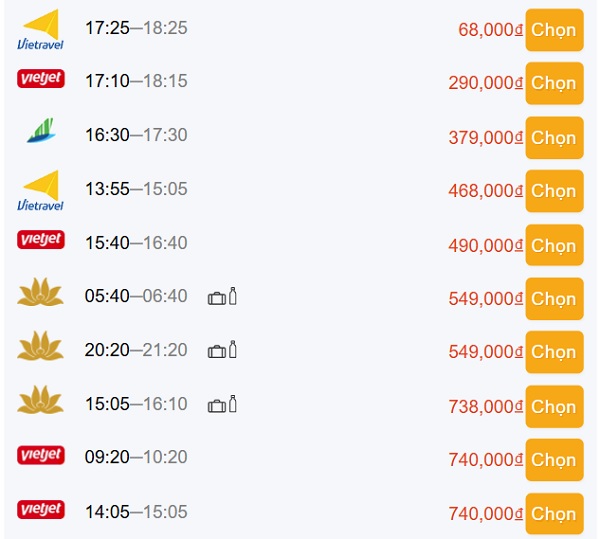Screen dimensions: 600x539
Task: Click the Vietravel logo on 13:55 flight
Action: click(40, 191)
